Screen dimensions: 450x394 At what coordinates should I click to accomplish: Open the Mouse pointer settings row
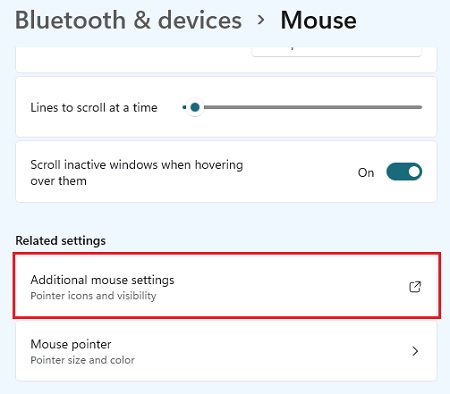(x=226, y=351)
